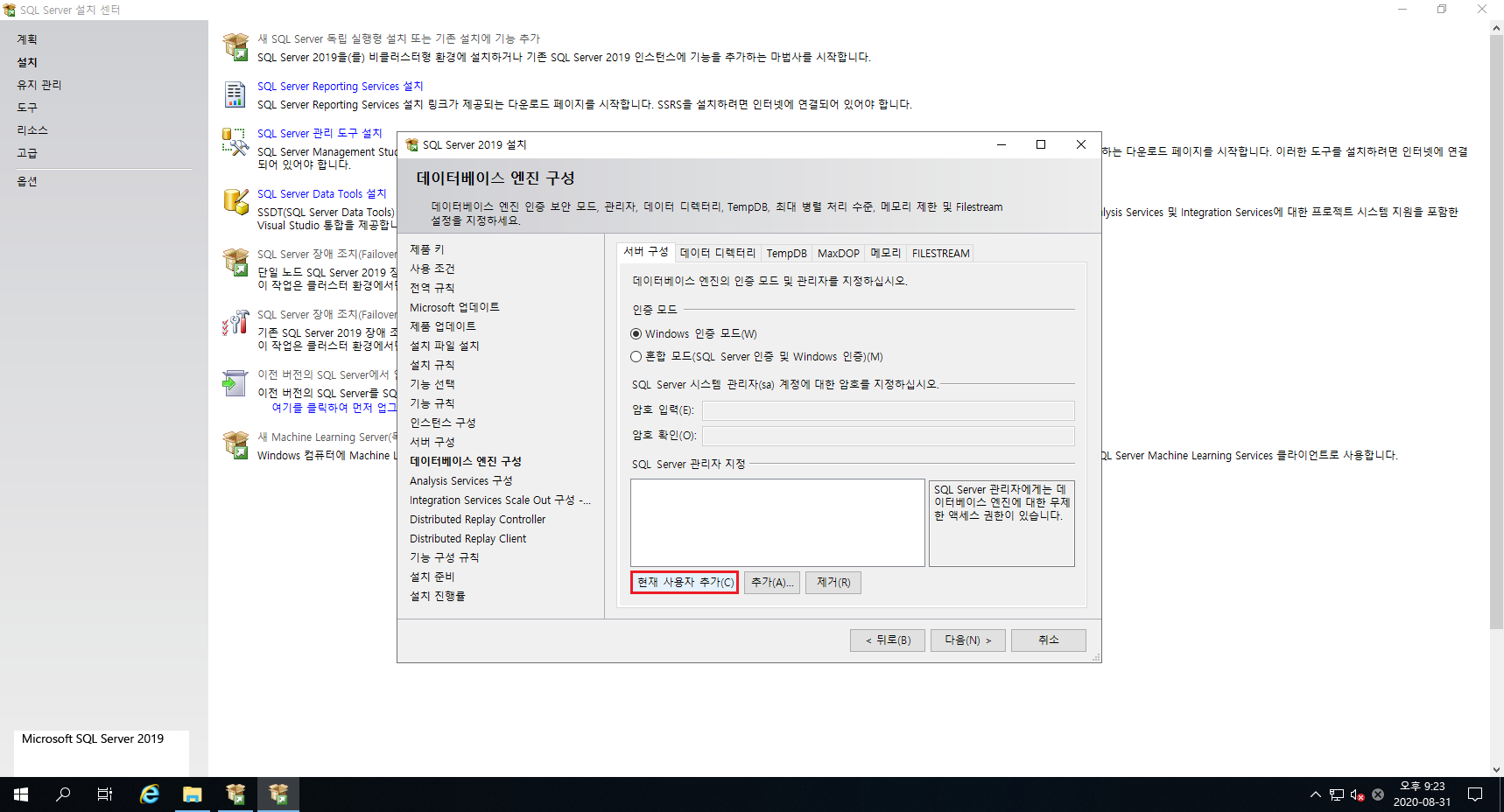The height and width of the screenshot is (812, 1504).
Task: Click the 암호 입력 password field
Action: pyautogui.click(x=889, y=410)
